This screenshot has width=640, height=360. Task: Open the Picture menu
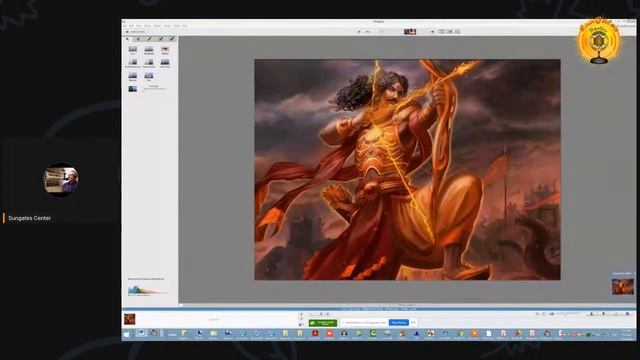point(157,26)
